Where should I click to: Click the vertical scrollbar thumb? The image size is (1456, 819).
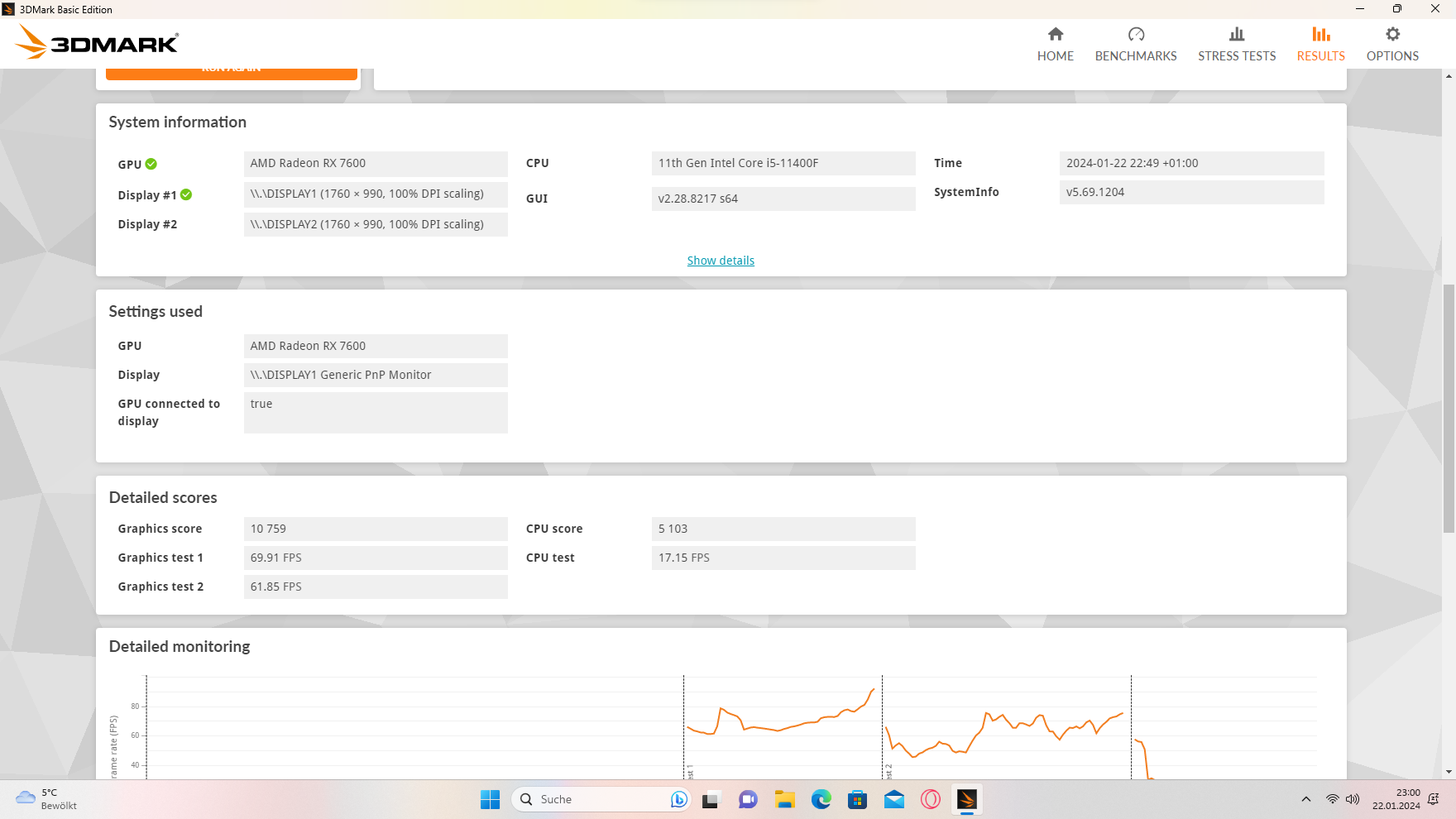1449,409
